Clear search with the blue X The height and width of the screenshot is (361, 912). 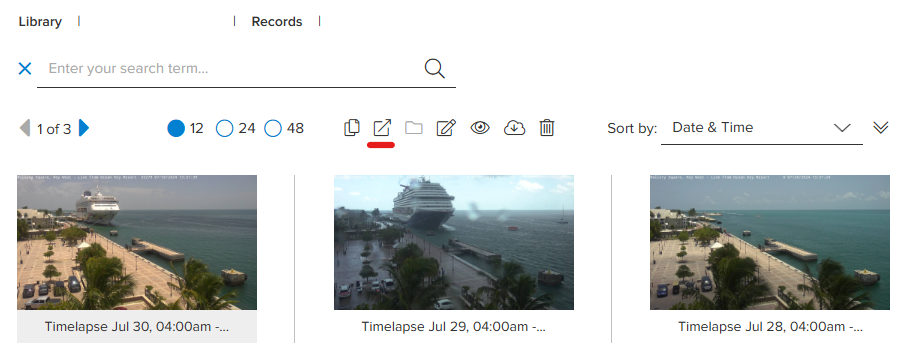coord(24,69)
